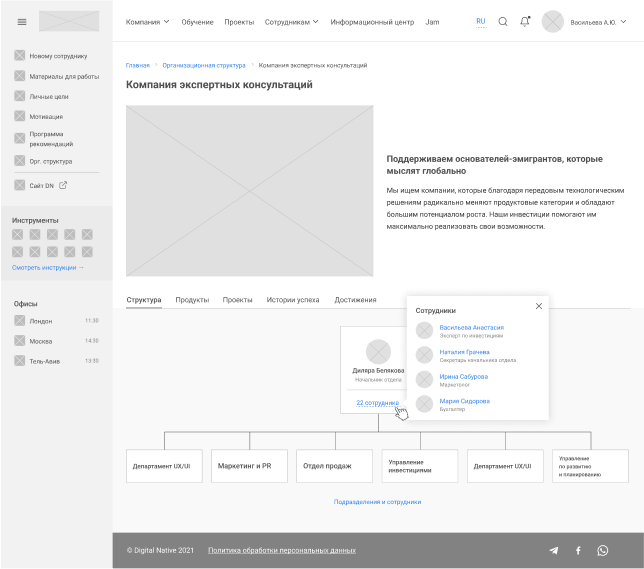Open the Telegram icon in footer
This screenshot has width=644, height=569.
pyautogui.click(x=554, y=551)
